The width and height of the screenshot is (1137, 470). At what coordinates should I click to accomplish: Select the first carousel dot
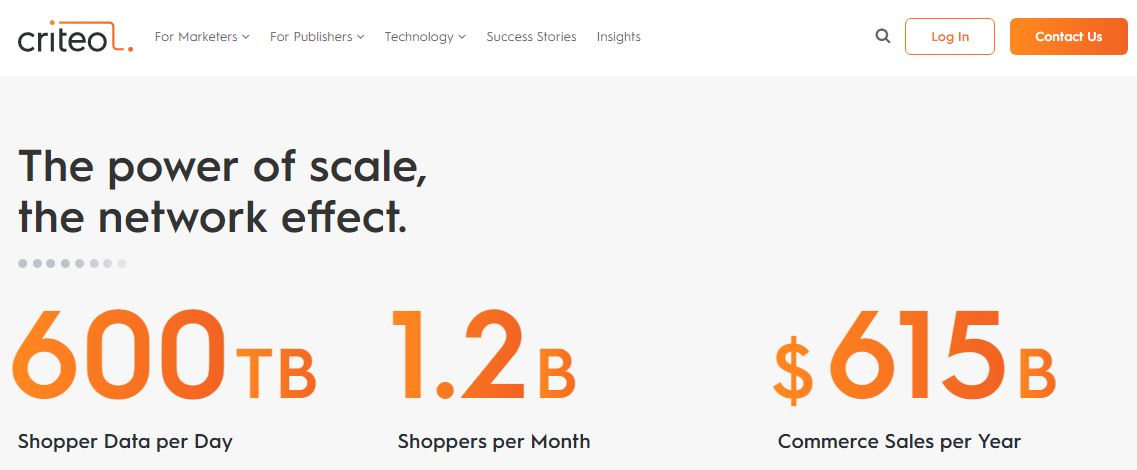click(23, 264)
